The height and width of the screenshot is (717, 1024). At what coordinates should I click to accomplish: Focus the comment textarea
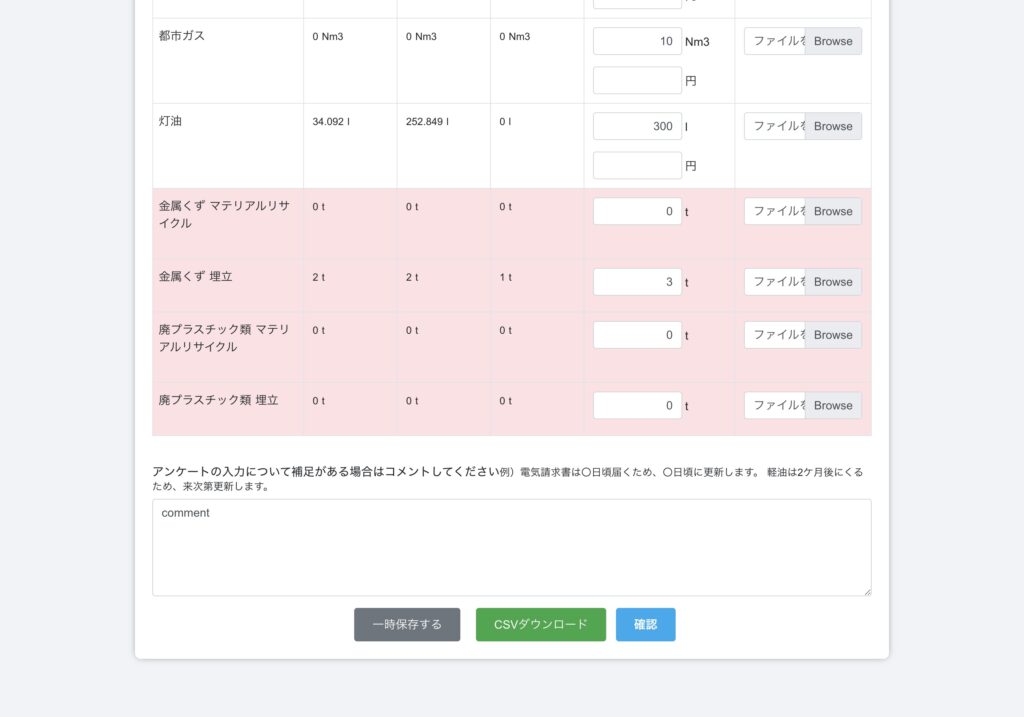pyautogui.click(x=511, y=547)
